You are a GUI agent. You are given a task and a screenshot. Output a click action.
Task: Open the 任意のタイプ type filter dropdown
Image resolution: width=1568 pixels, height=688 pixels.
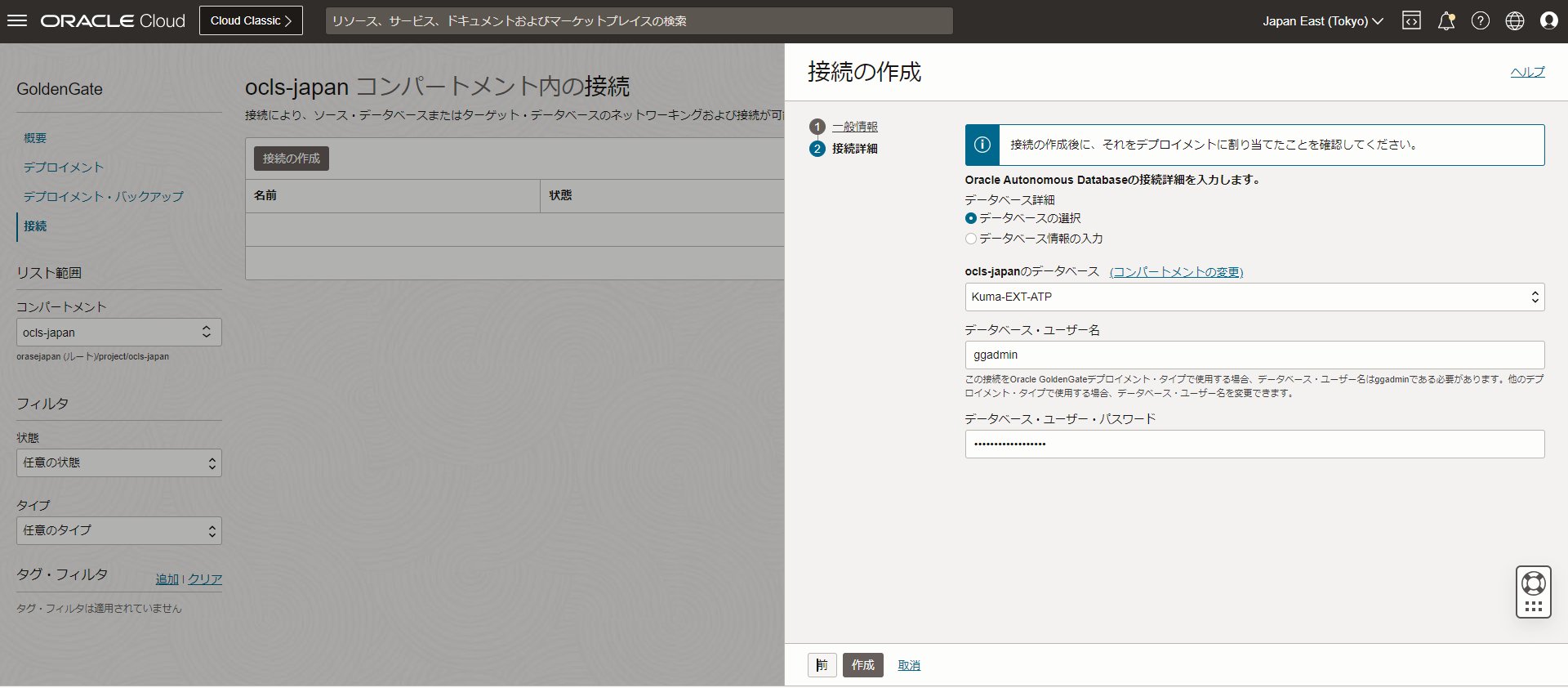(x=119, y=531)
